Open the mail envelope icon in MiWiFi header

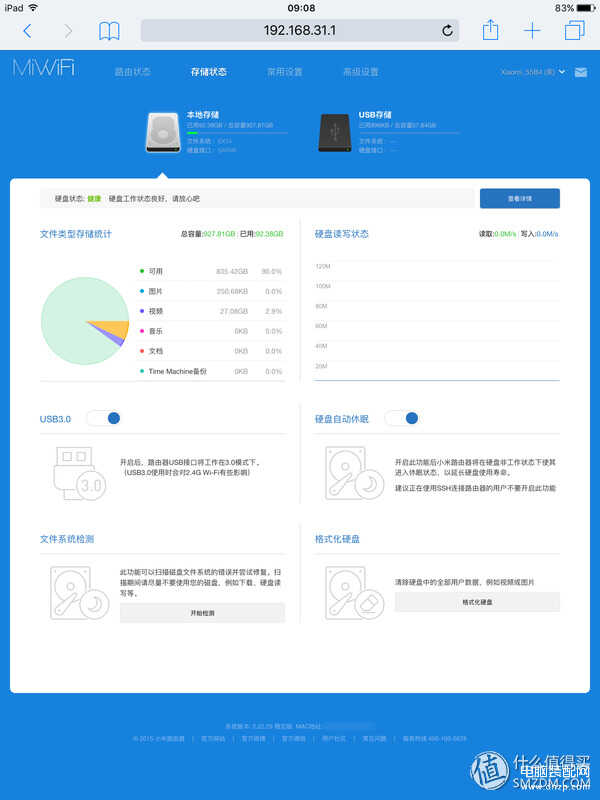click(580, 72)
